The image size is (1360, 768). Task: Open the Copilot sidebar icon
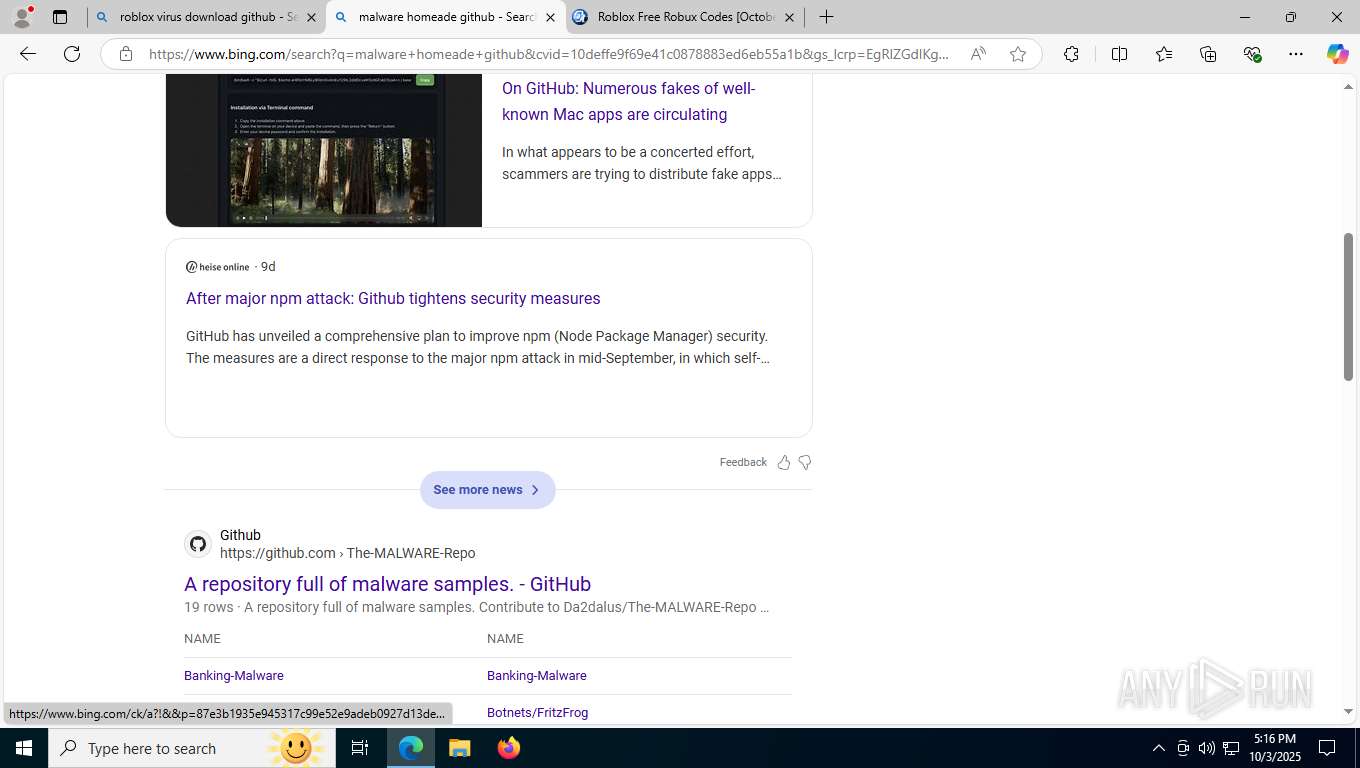point(1337,54)
